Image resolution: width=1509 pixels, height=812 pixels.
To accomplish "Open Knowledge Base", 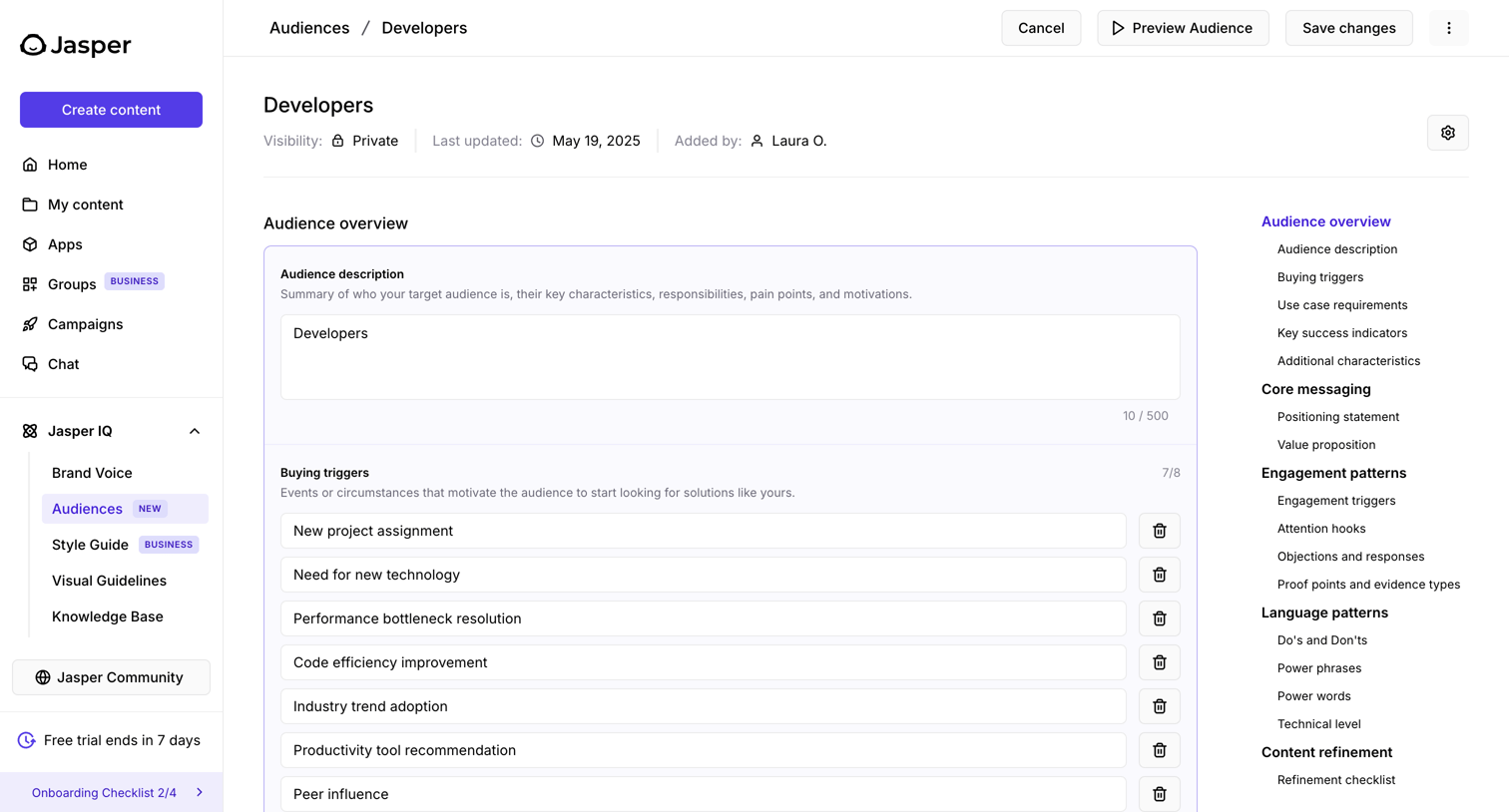I will [x=107, y=616].
